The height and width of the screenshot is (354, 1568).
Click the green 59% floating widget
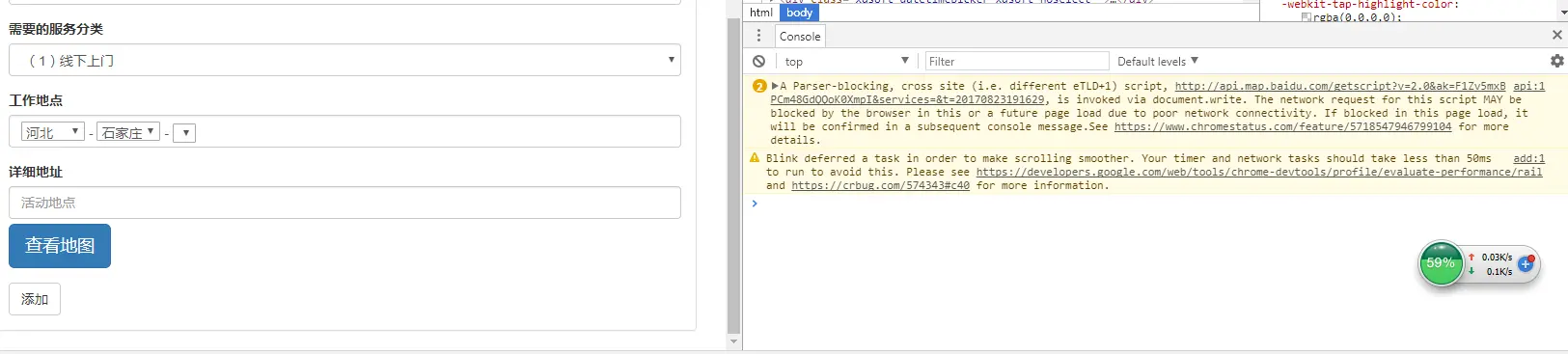(x=1441, y=263)
